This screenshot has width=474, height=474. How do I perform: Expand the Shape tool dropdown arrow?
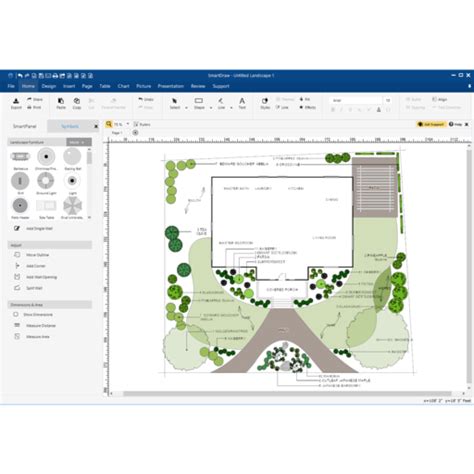point(211,108)
